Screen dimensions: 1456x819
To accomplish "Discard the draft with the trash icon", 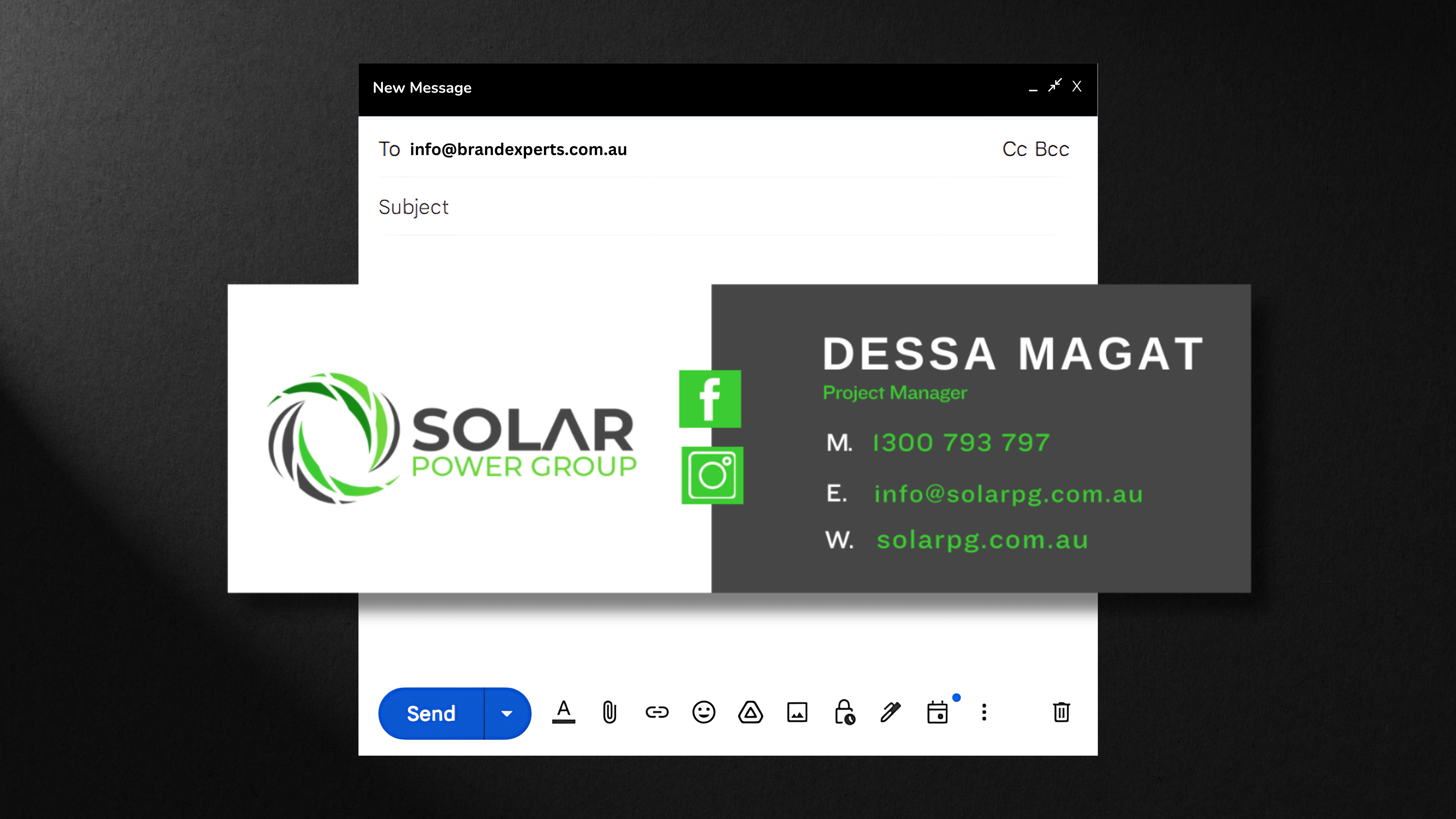I will tap(1061, 712).
